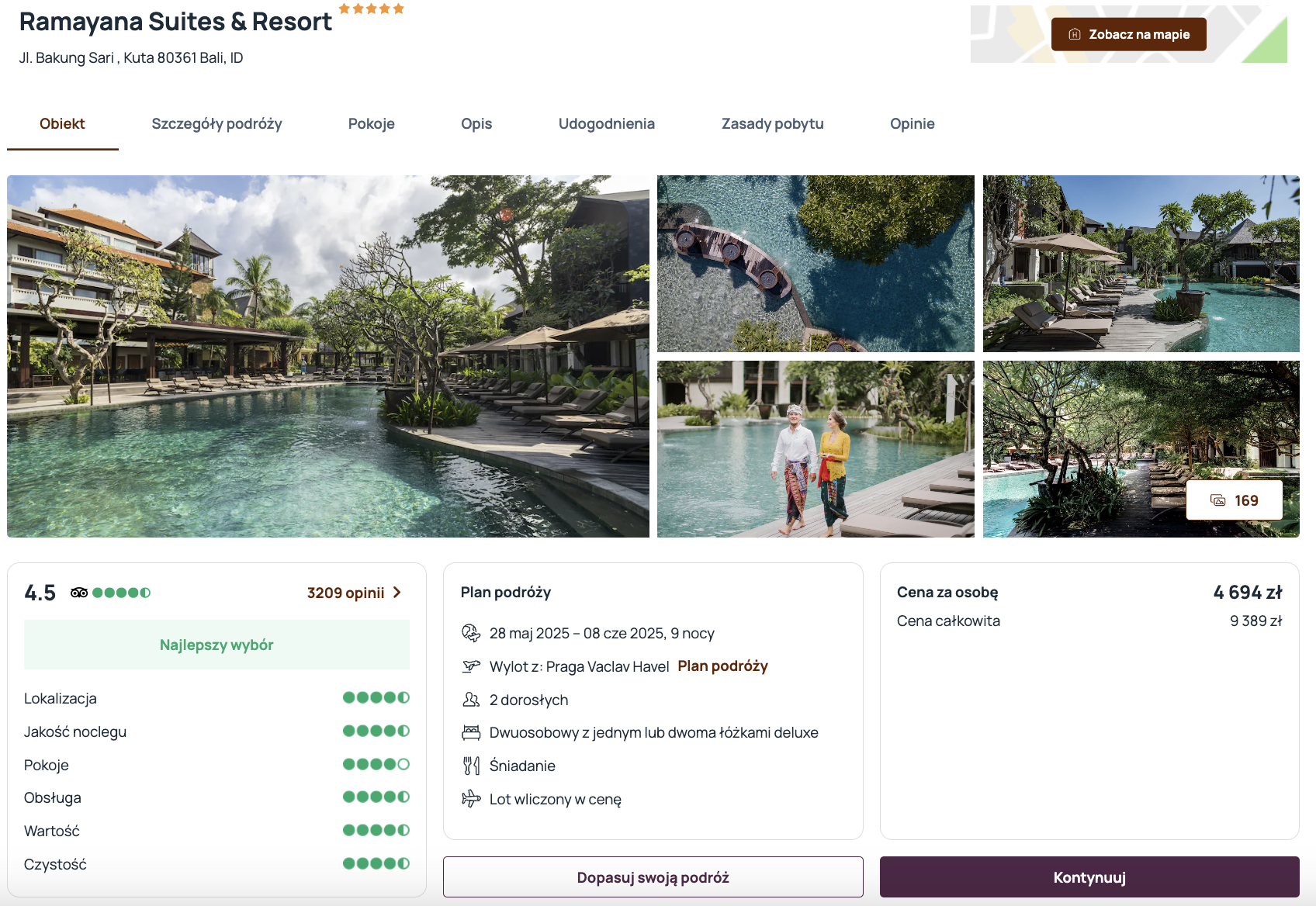
Task: Click the Czystość rating label
Action: (x=55, y=864)
